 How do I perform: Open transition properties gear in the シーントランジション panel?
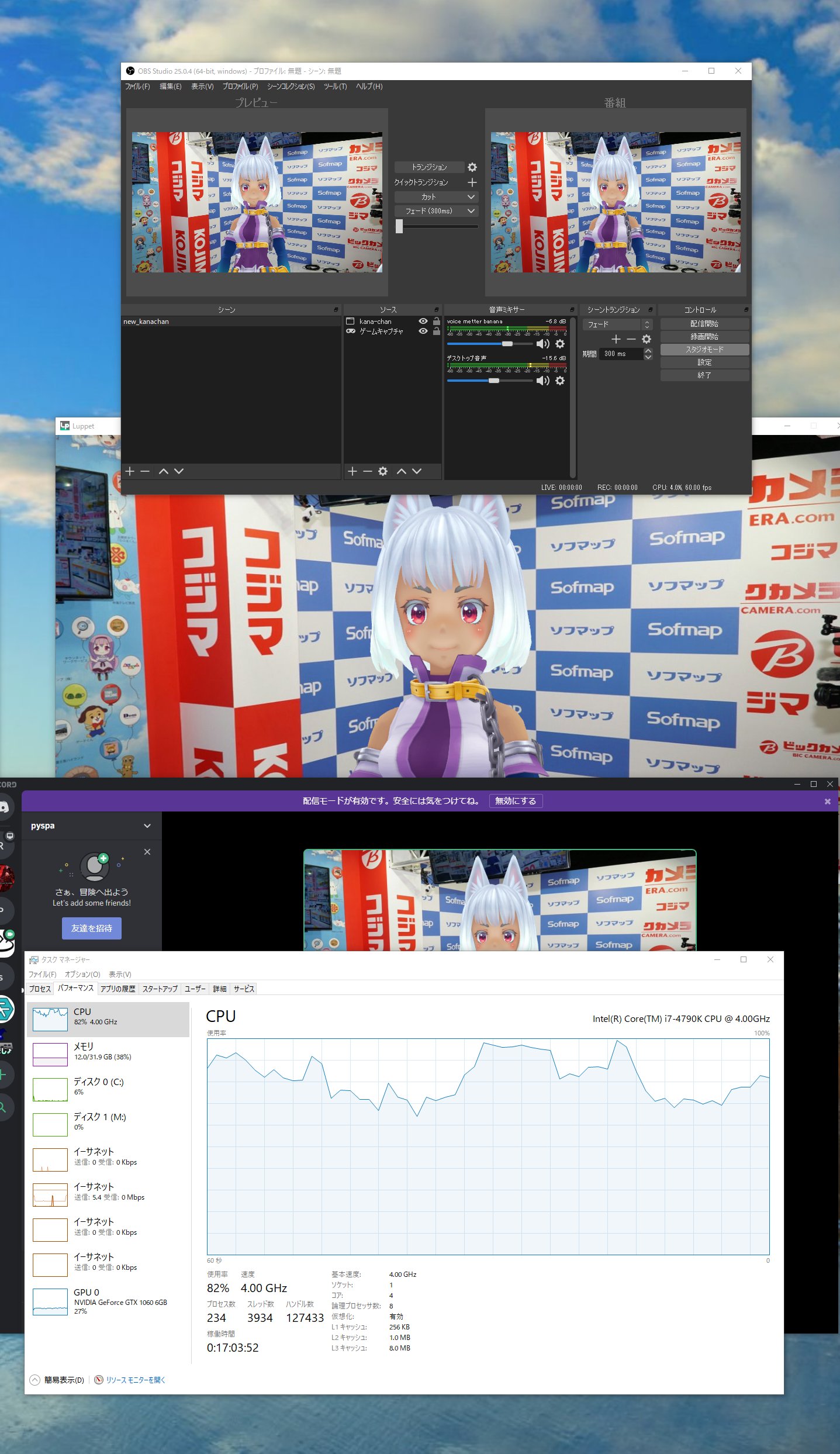point(647,339)
